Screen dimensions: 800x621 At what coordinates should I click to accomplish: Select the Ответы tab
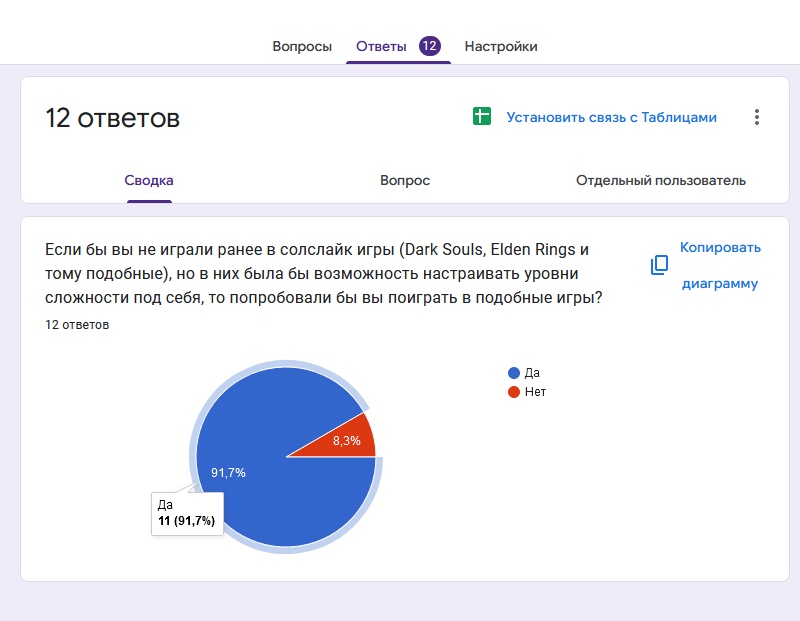[381, 46]
